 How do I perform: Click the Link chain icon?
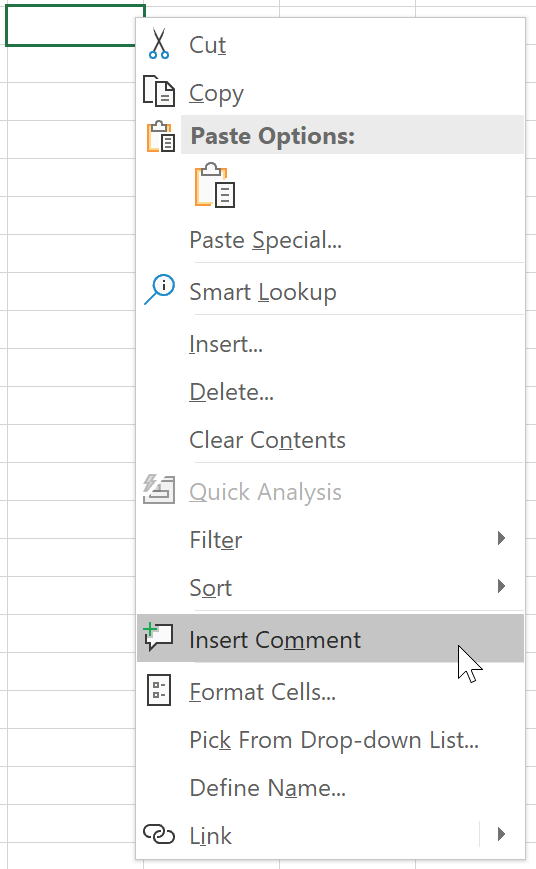[x=159, y=834]
